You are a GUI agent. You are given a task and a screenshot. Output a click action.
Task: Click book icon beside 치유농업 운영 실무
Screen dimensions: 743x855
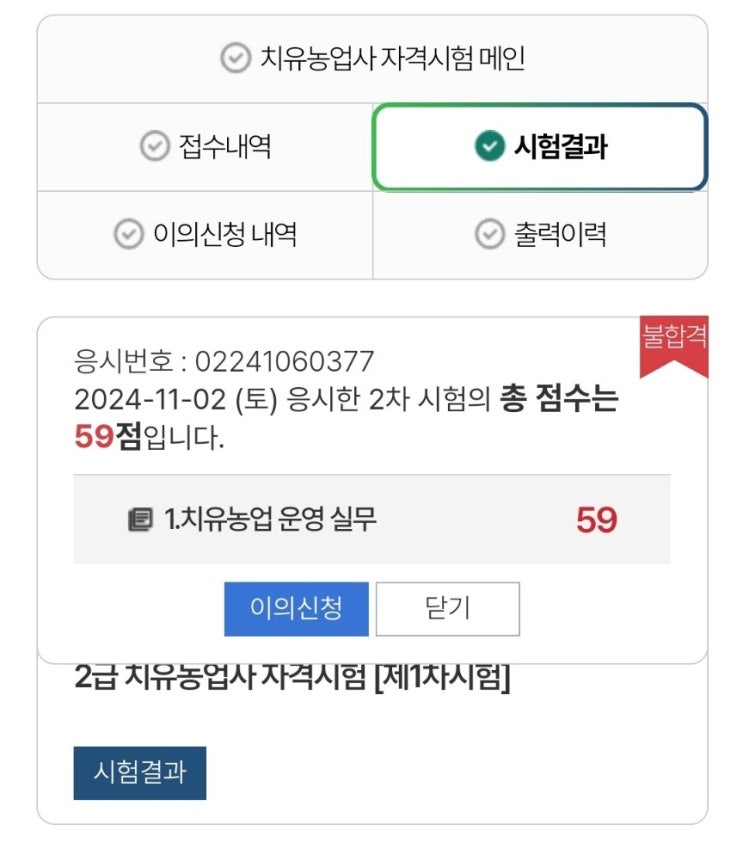(x=139, y=520)
